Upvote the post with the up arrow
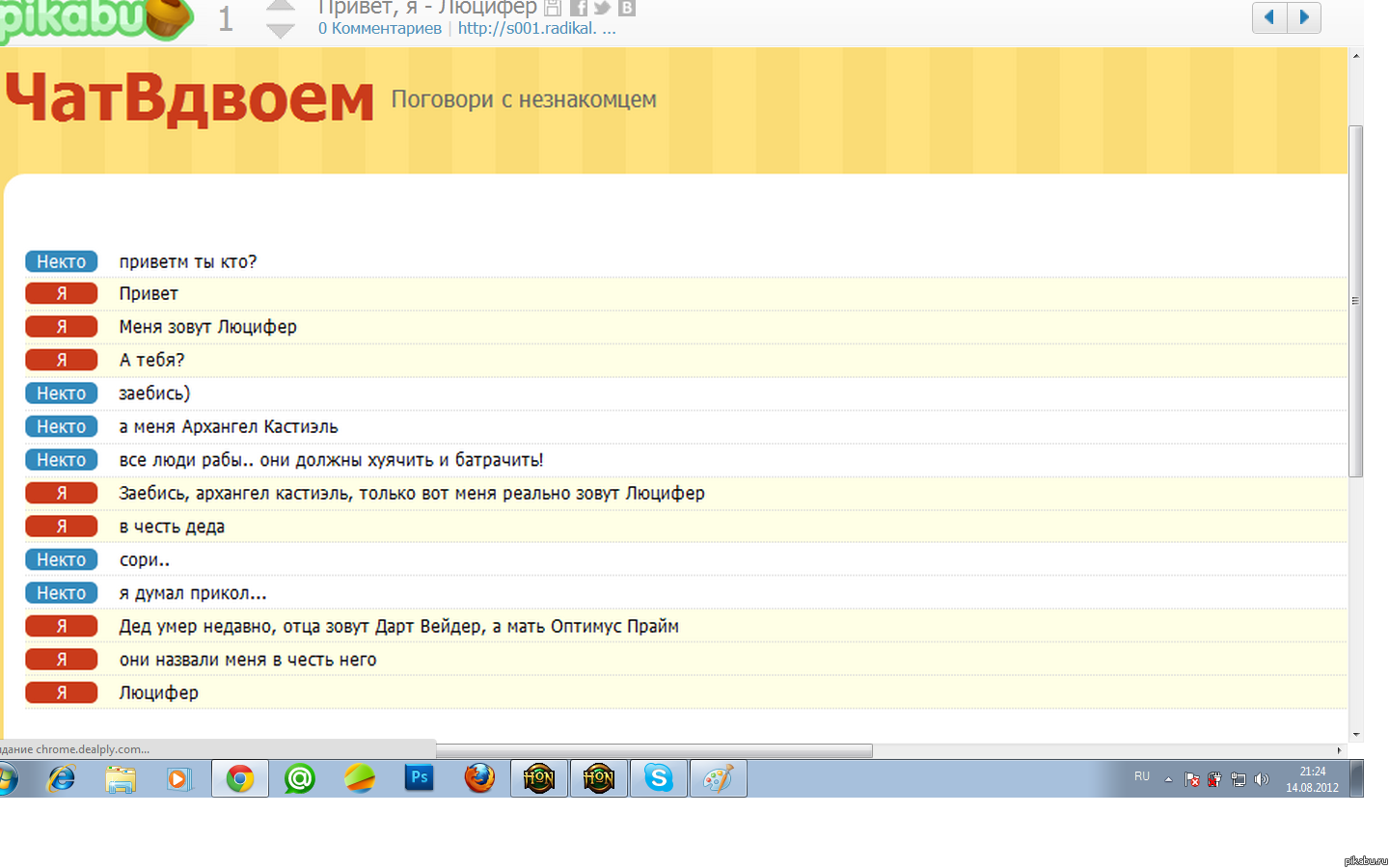This screenshot has width=1389, height=868. tap(280, 6)
